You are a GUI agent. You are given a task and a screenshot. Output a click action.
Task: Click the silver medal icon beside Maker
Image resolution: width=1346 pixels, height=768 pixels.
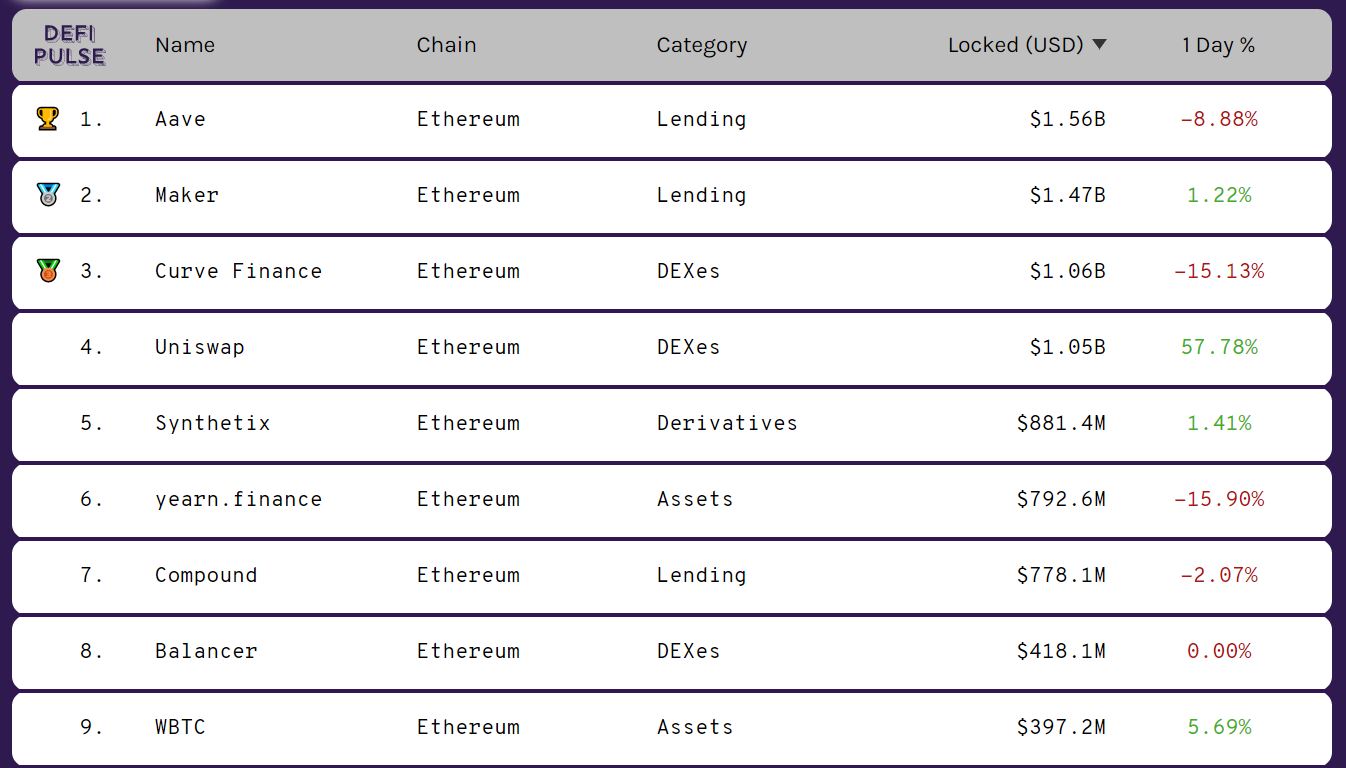pos(47,195)
